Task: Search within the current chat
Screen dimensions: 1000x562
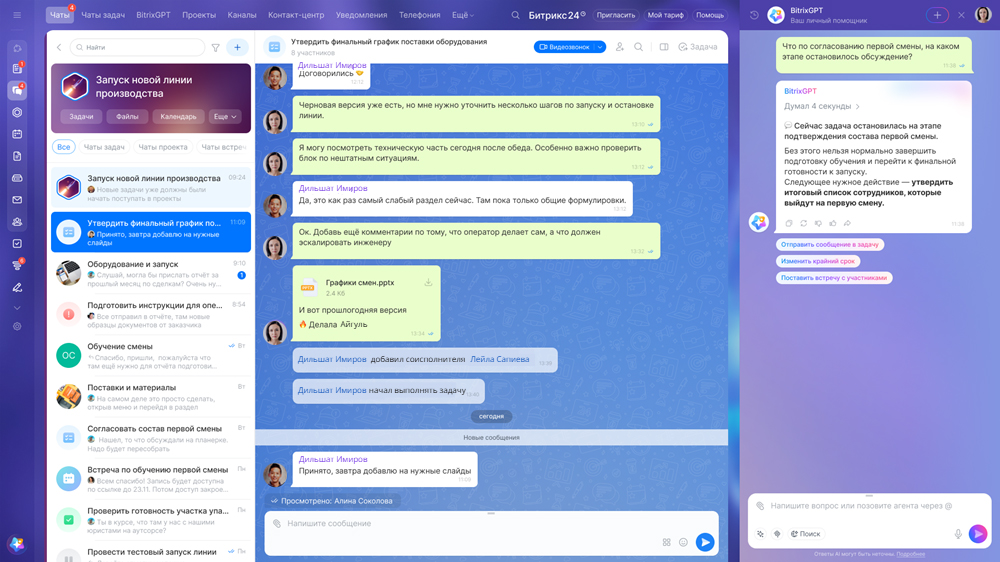Action: point(638,47)
